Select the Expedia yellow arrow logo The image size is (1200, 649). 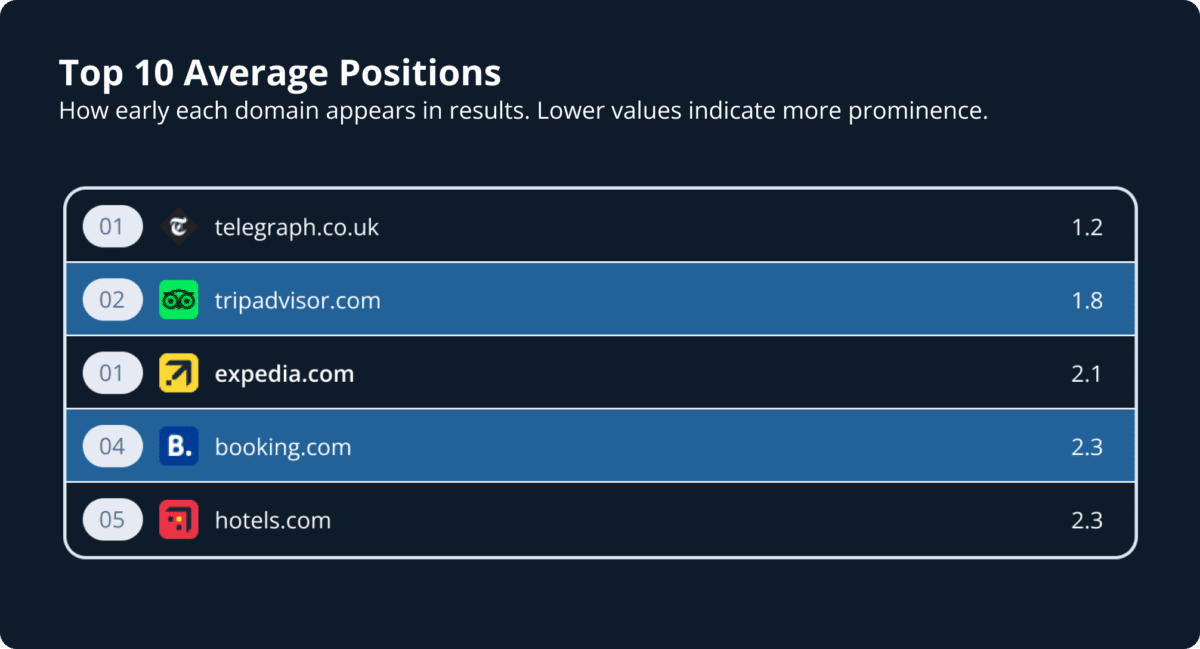179,373
